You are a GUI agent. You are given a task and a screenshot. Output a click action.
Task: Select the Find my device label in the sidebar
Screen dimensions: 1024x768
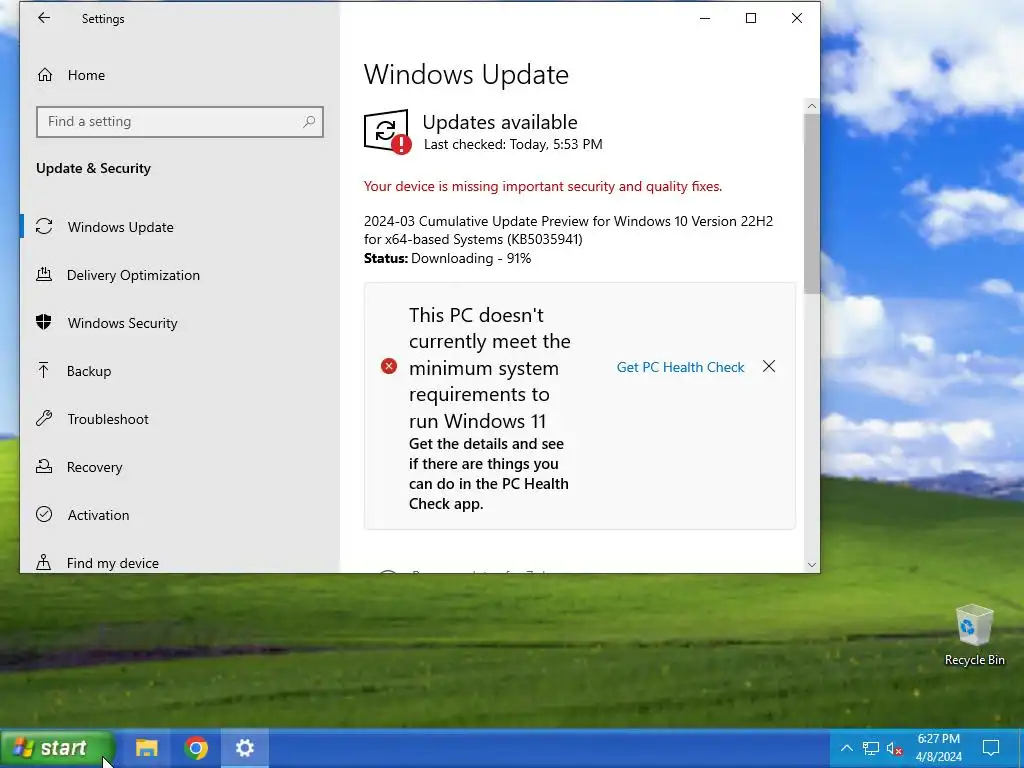112,563
